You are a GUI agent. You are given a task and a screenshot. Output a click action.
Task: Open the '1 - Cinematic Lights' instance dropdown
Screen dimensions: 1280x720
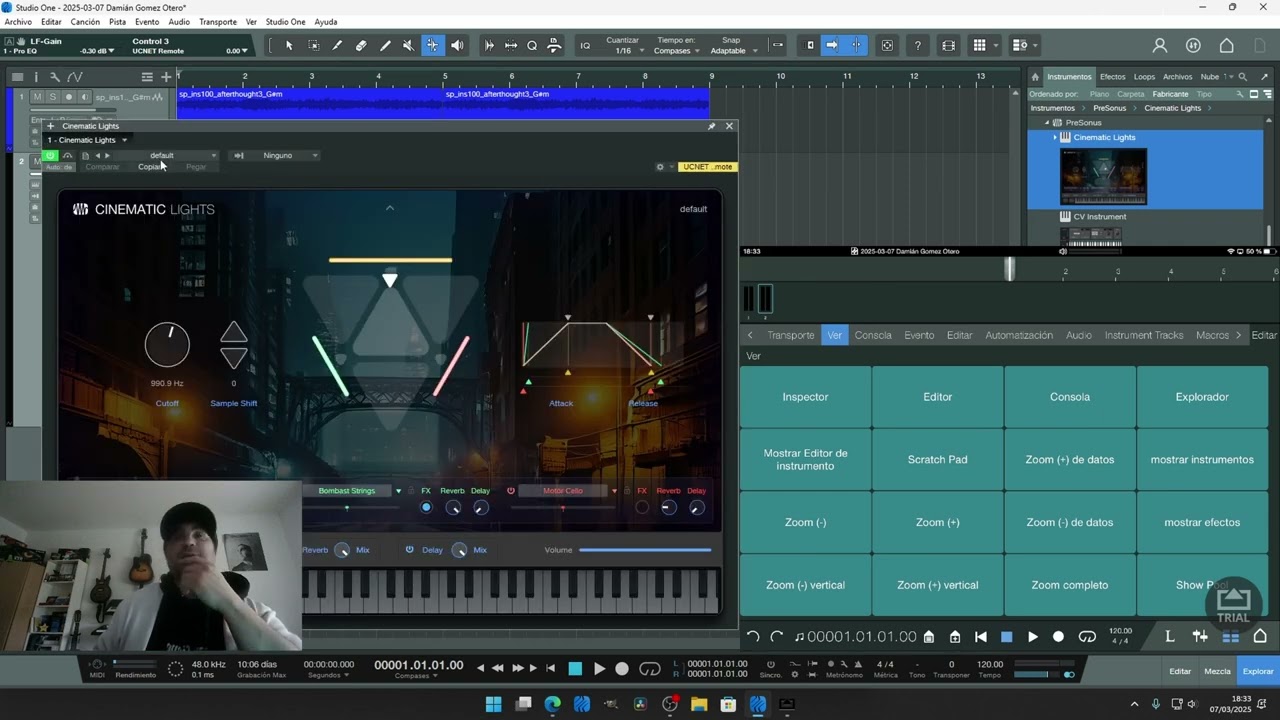[88, 140]
